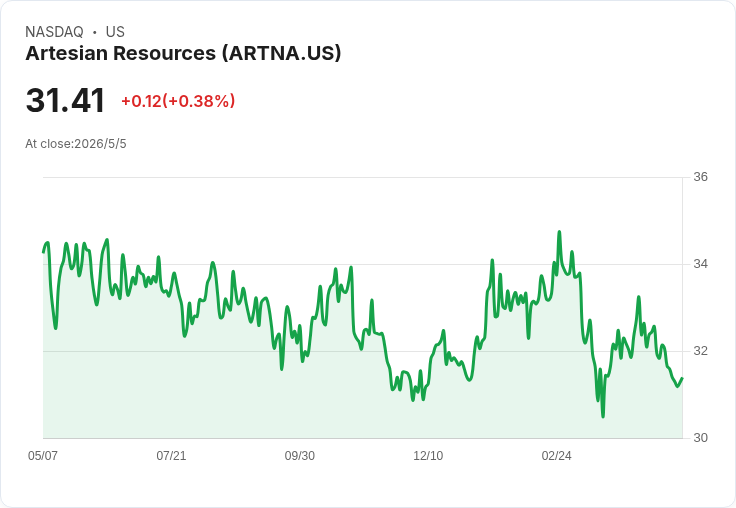The image size is (736, 508).
Task: Select the 34 price axis label
Action: [x=700, y=264]
